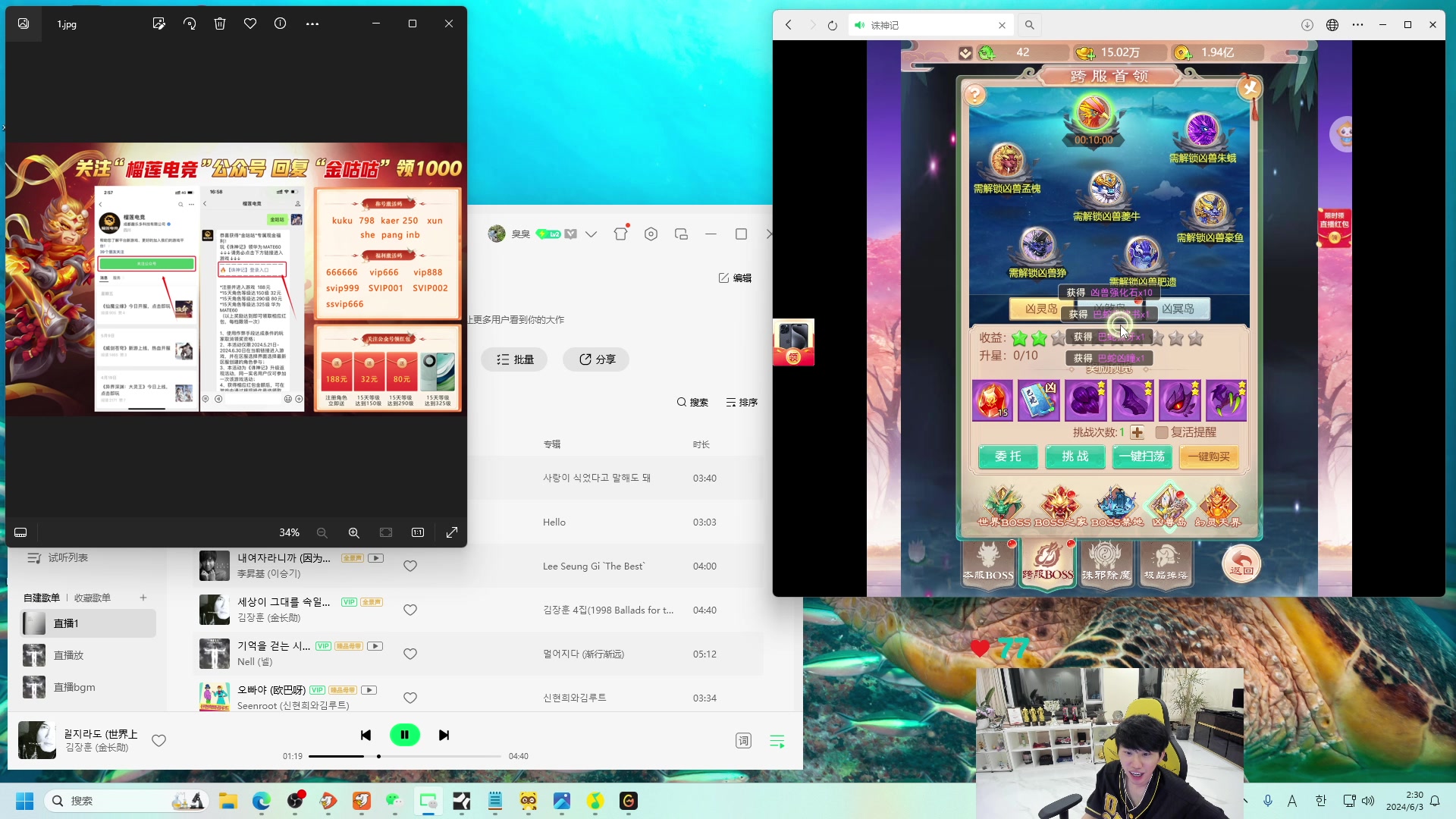This screenshot has height=819, width=1456.
Task: Enter fullscreen in photo viewer
Action: click(452, 532)
